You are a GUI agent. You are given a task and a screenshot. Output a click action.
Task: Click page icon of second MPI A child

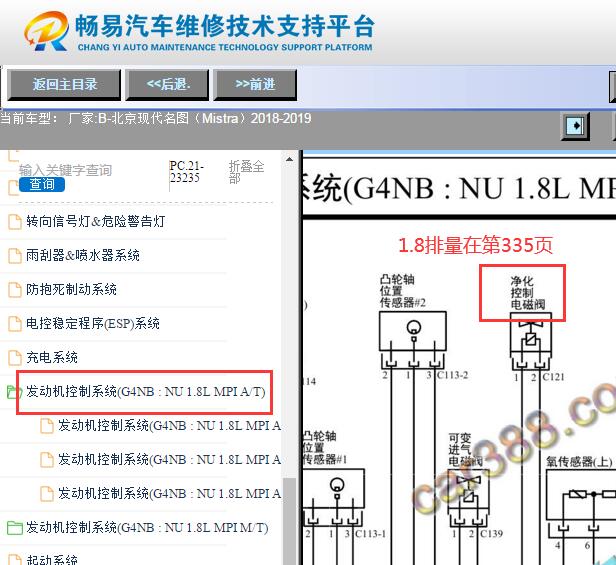pos(47,460)
